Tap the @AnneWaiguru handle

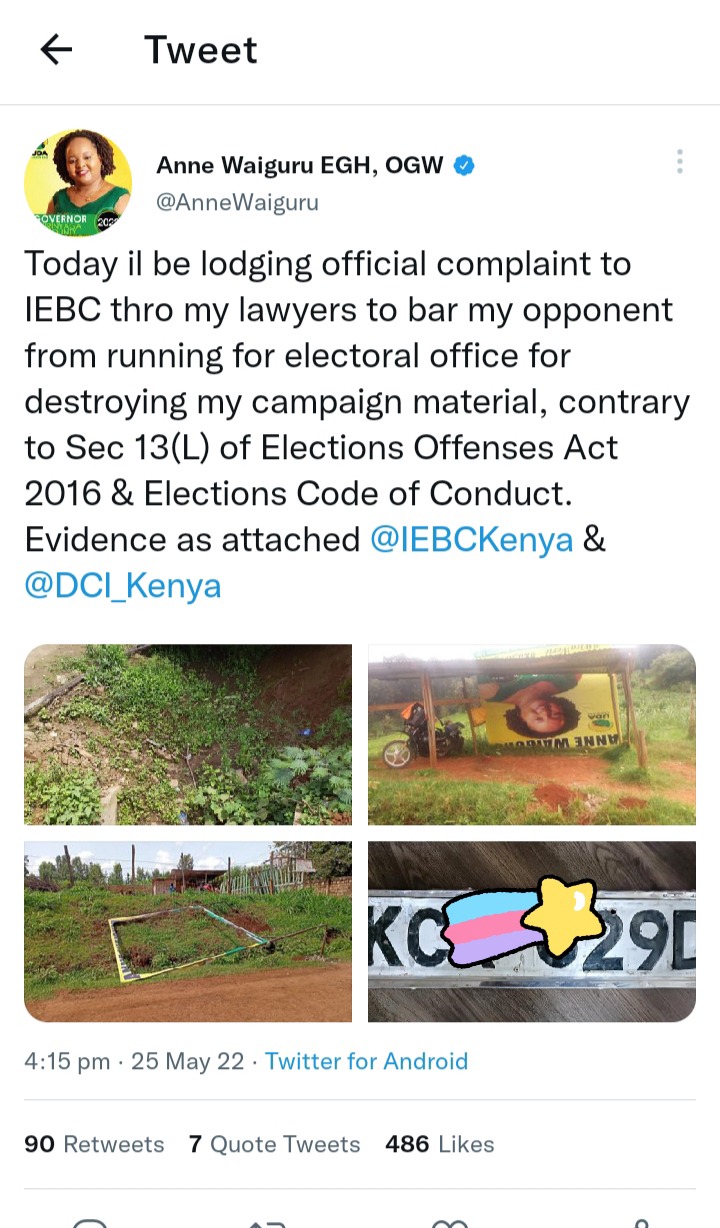pyautogui.click(x=238, y=202)
